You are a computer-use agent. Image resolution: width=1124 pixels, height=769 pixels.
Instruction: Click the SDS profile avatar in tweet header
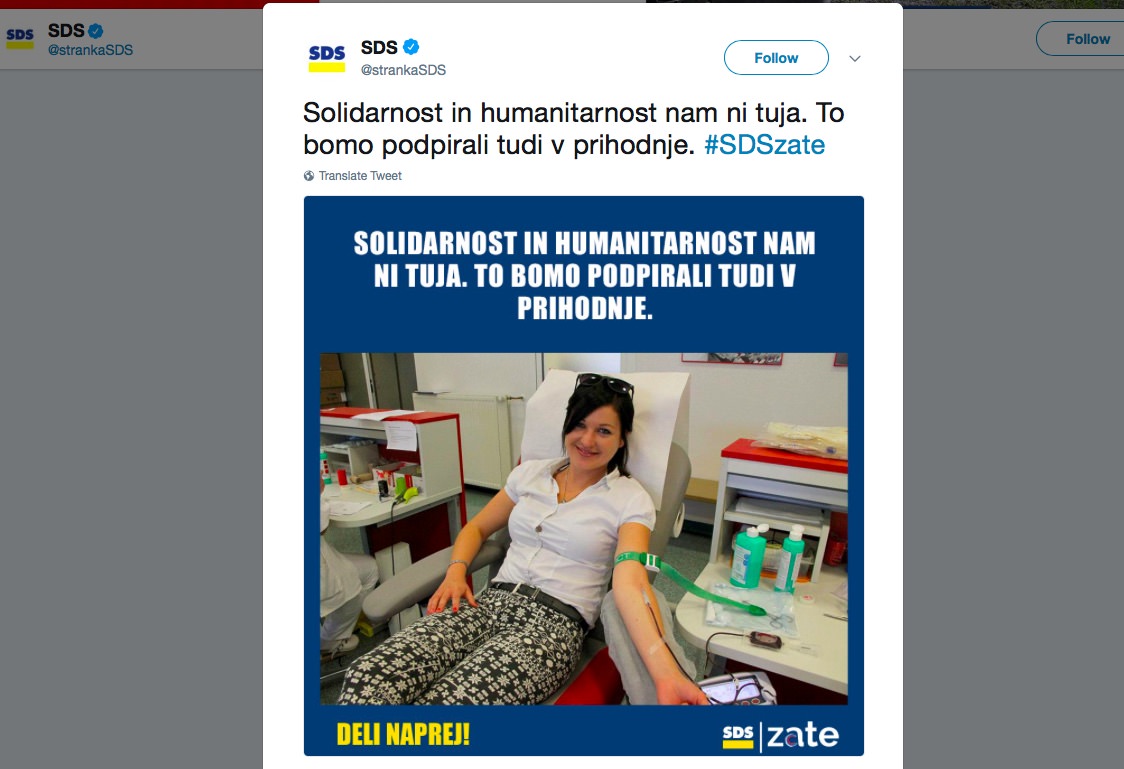click(327, 58)
